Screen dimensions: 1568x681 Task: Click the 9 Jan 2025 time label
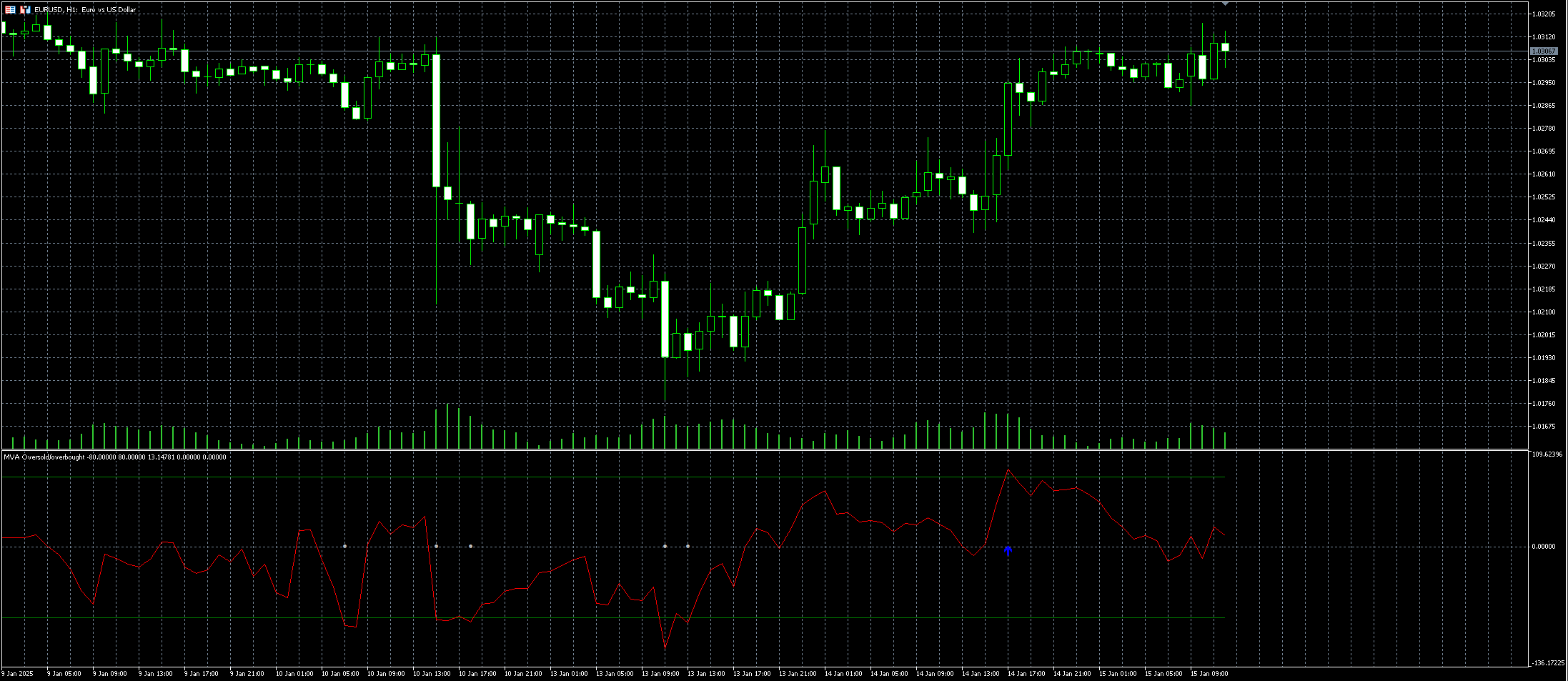point(18,674)
